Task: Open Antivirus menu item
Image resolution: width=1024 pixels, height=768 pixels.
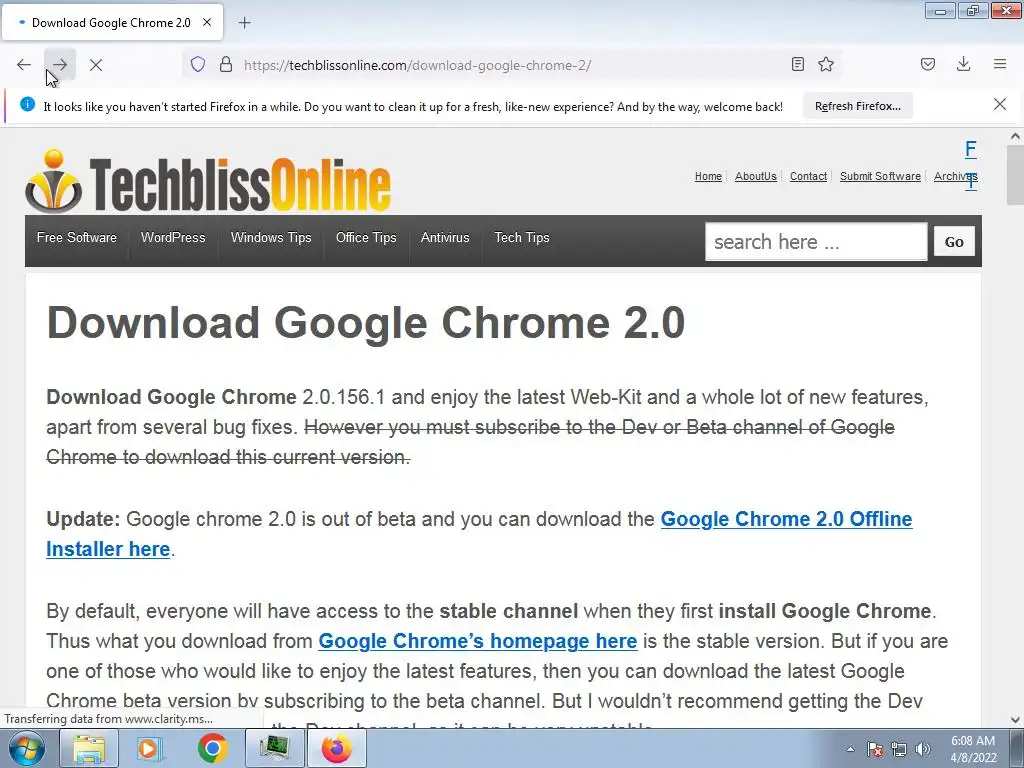Action: [x=445, y=238]
